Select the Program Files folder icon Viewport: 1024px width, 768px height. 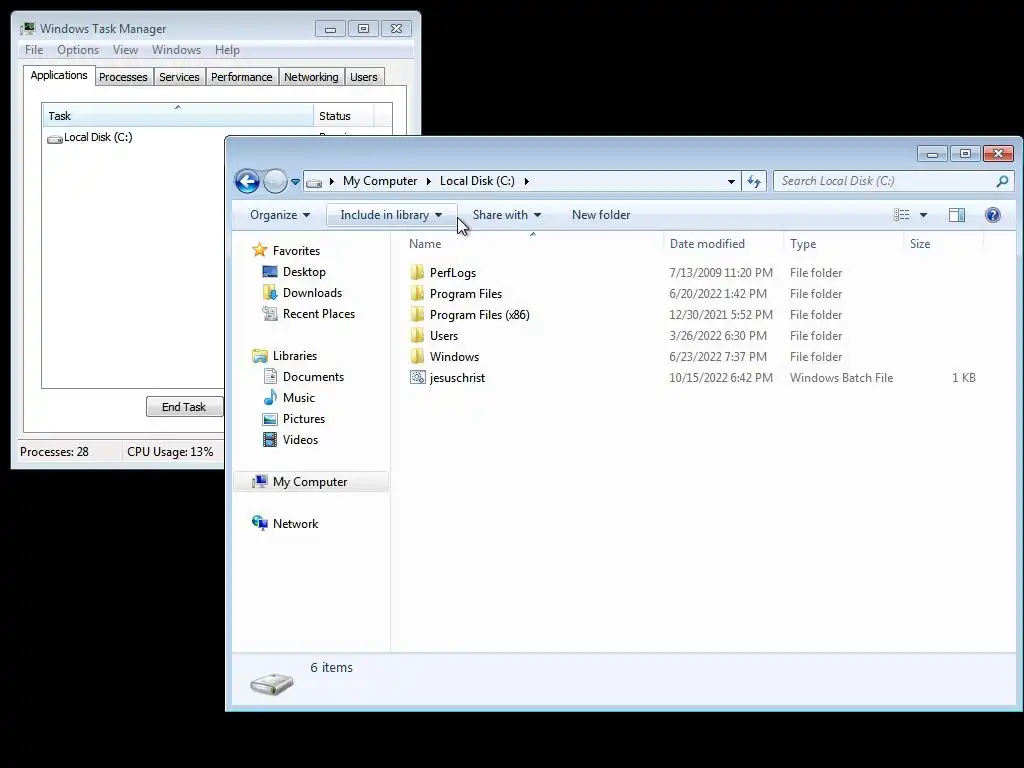(x=417, y=293)
